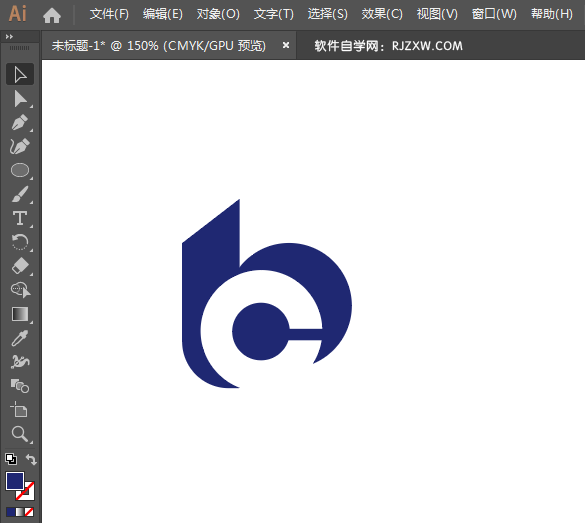The image size is (585, 523).
Task: Open the 选择(S) menu
Action: click(x=328, y=14)
